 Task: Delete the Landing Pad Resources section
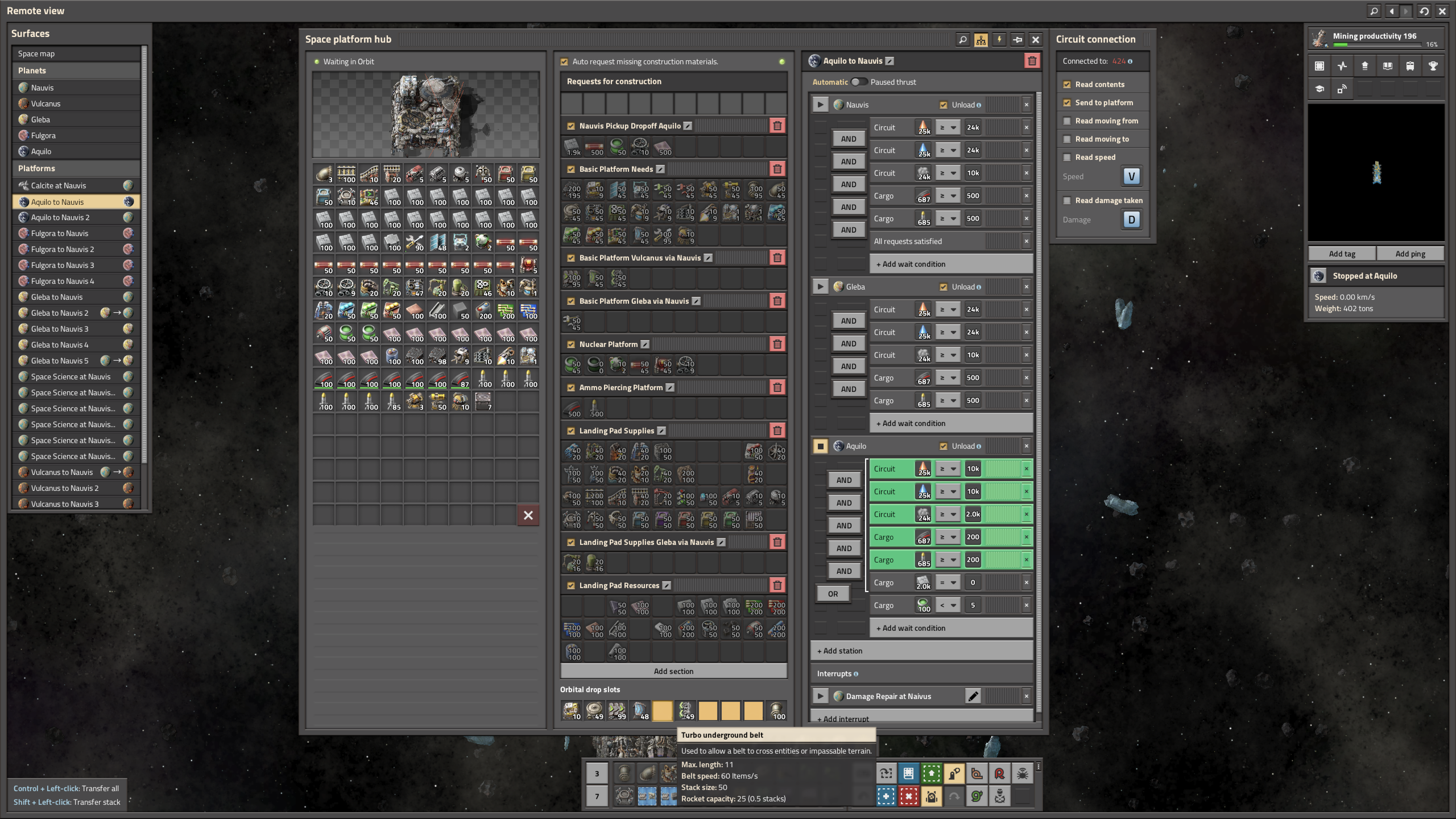[777, 586]
